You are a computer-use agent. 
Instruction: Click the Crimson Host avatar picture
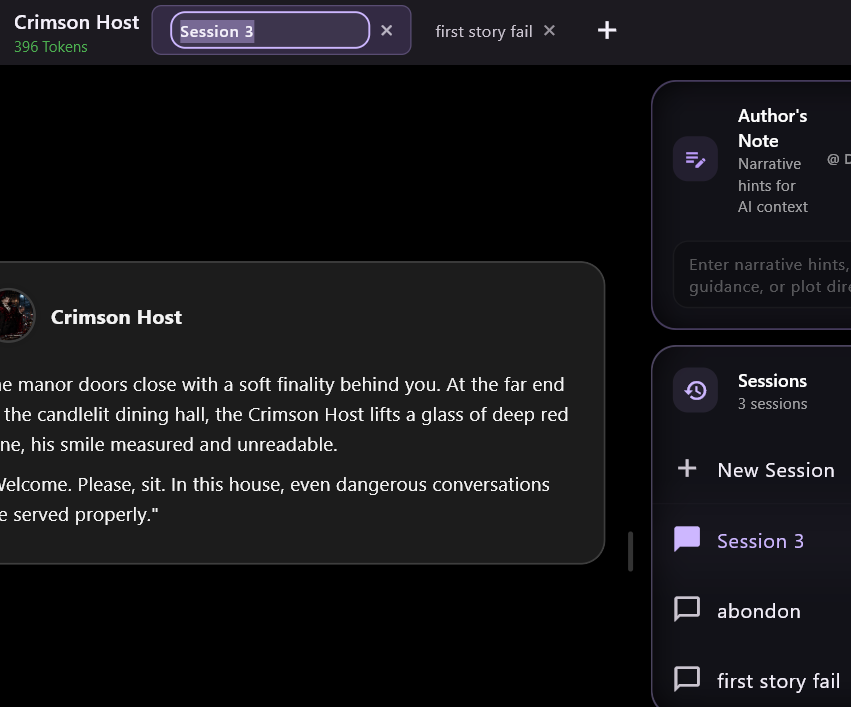pyautogui.click(x=14, y=316)
